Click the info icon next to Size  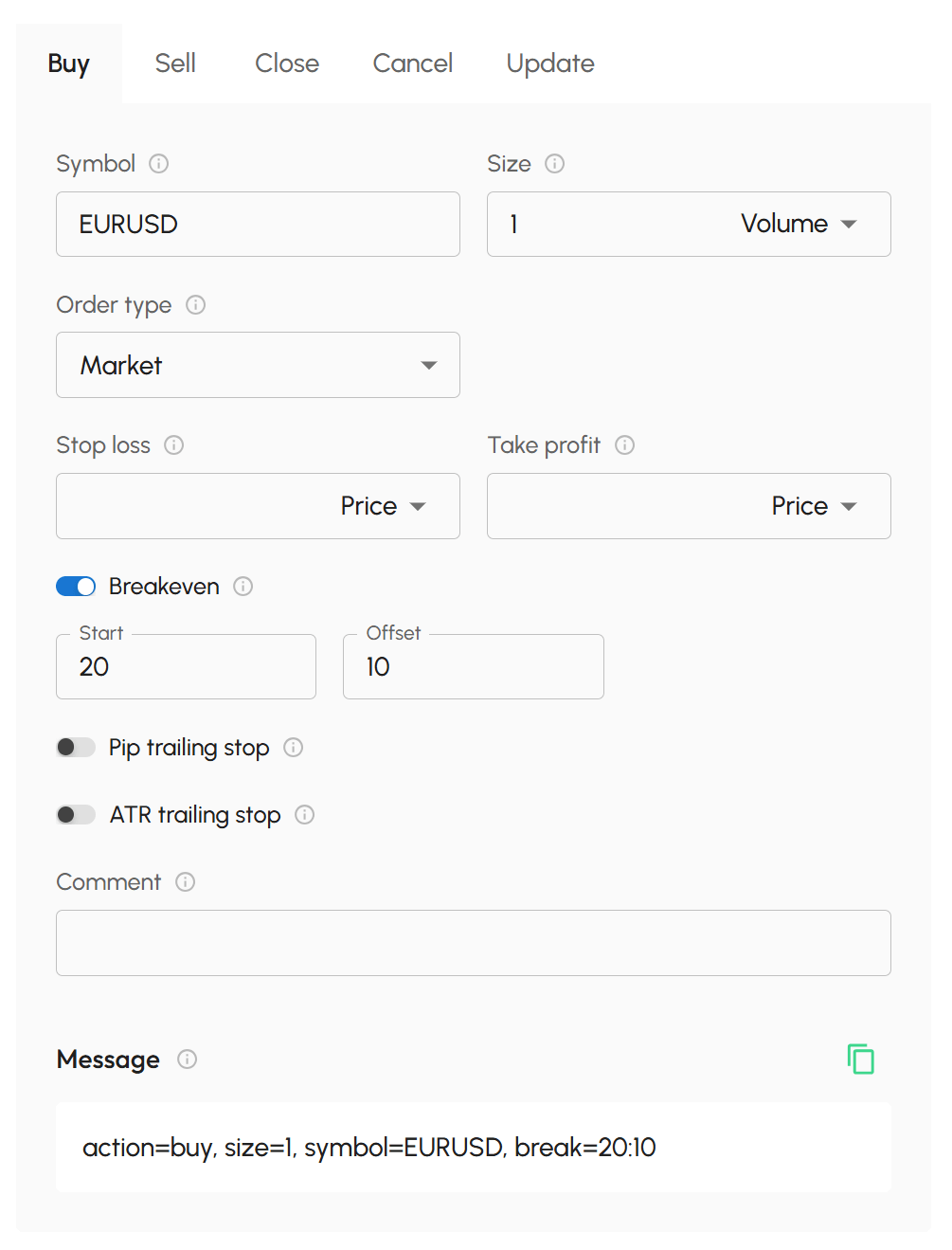(x=555, y=164)
